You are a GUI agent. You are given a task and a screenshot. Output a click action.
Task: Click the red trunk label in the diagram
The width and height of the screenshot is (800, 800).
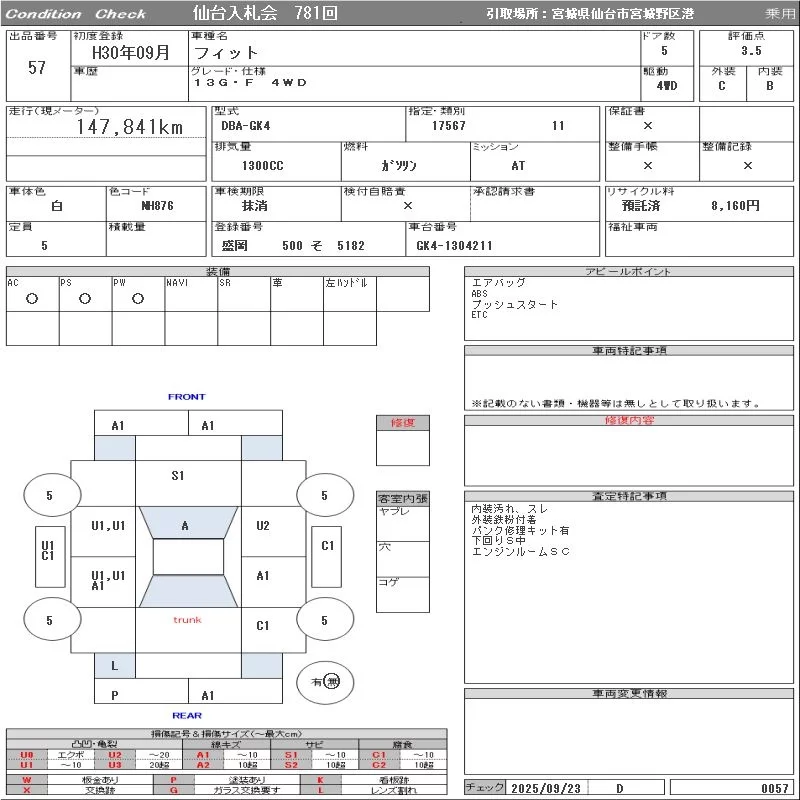[x=187, y=620]
